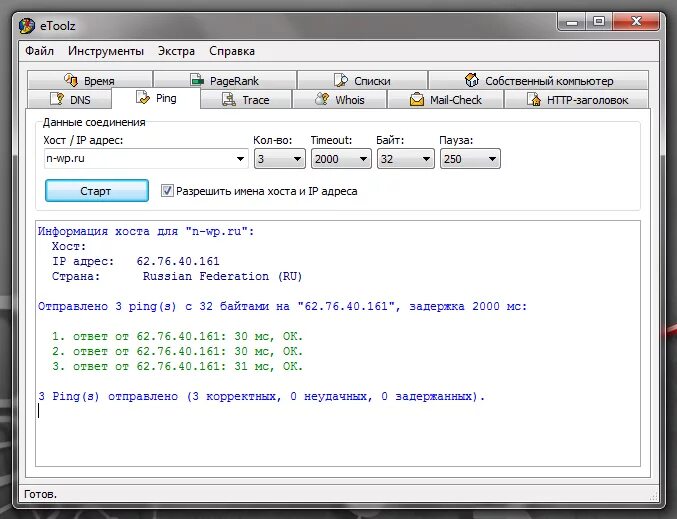Screen dimensions: 677x519
Task: Click the clock icon on Время tab
Action: 71,80
